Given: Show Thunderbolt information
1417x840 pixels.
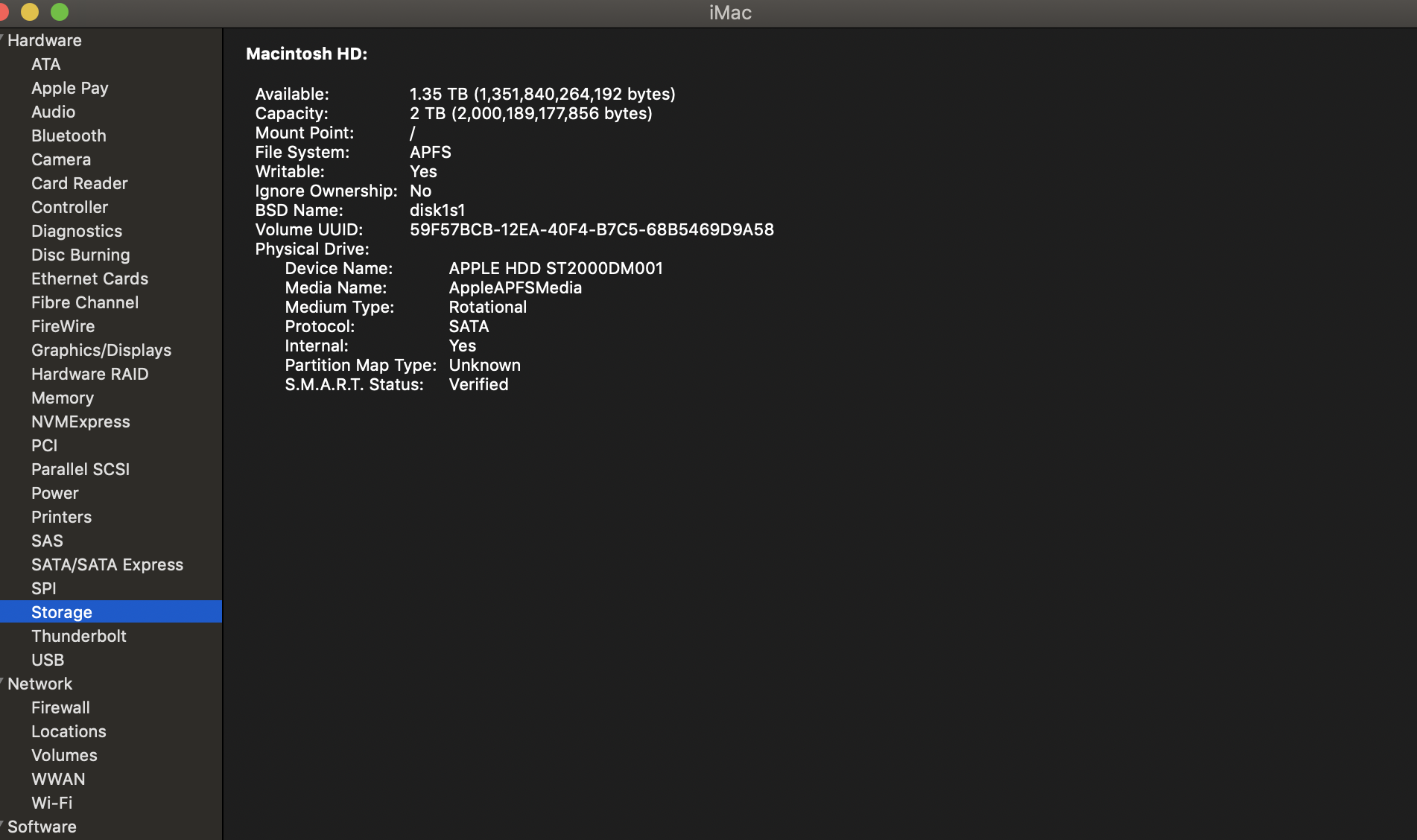Looking at the screenshot, I should coord(78,636).
